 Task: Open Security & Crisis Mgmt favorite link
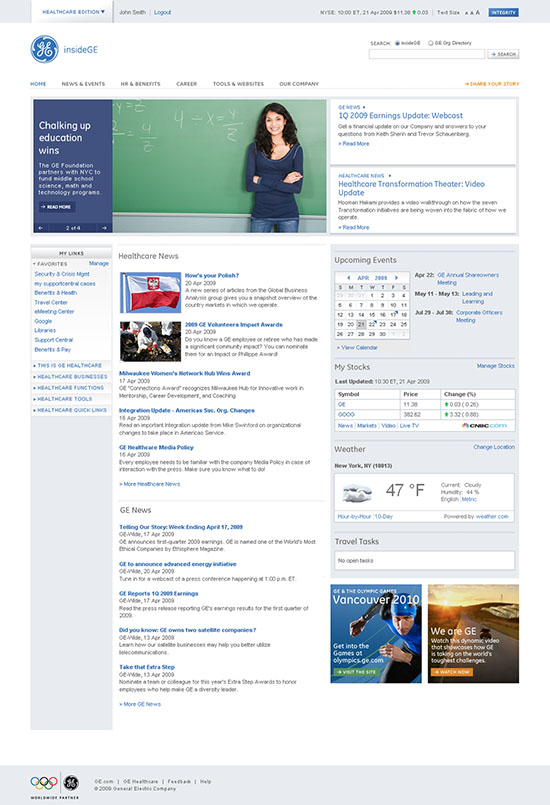[62, 274]
